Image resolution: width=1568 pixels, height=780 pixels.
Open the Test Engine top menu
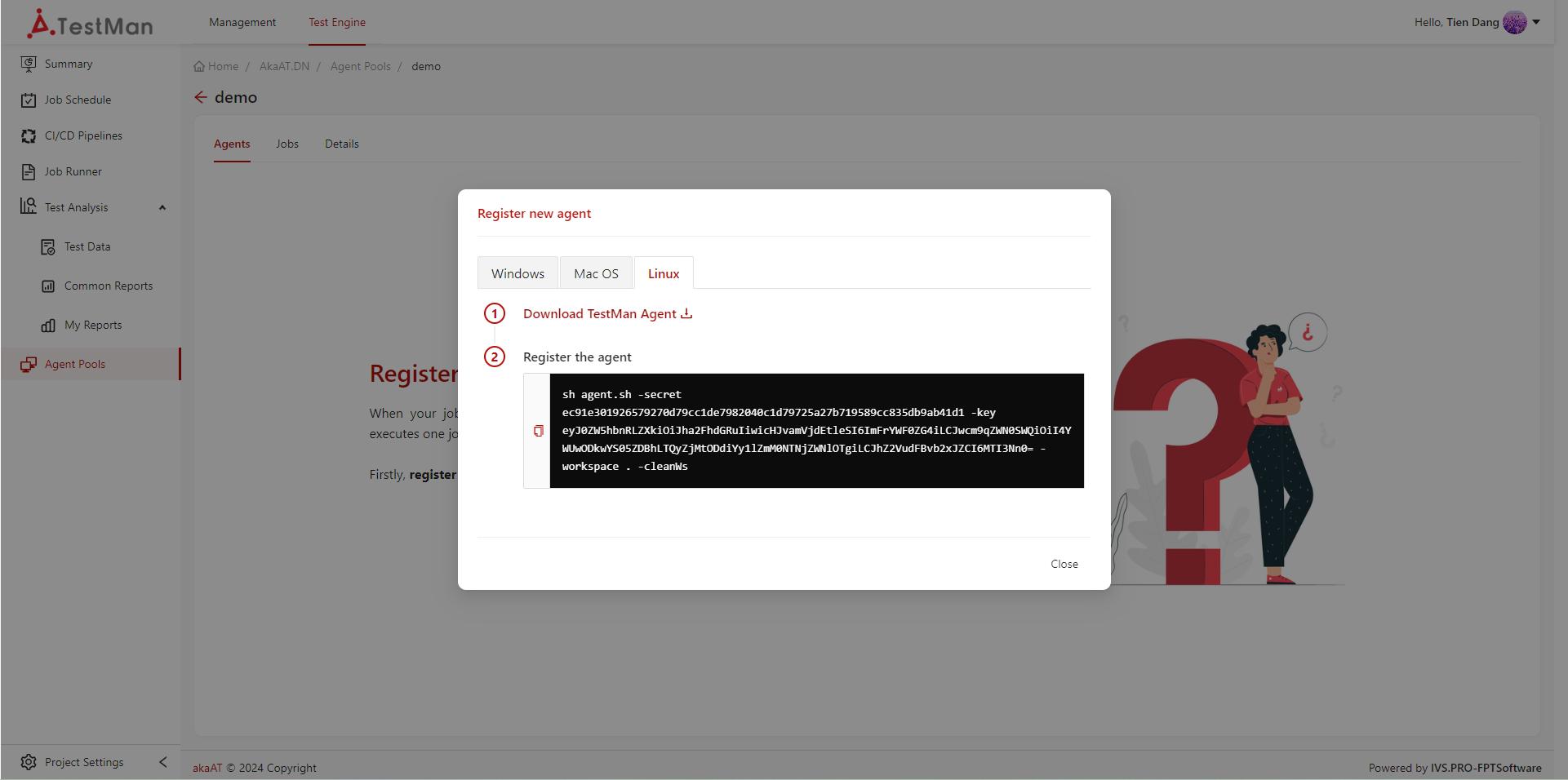click(337, 22)
